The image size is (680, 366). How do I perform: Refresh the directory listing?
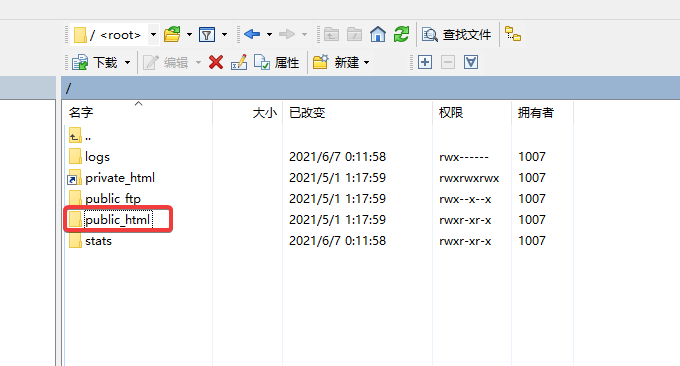coord(401,34)
